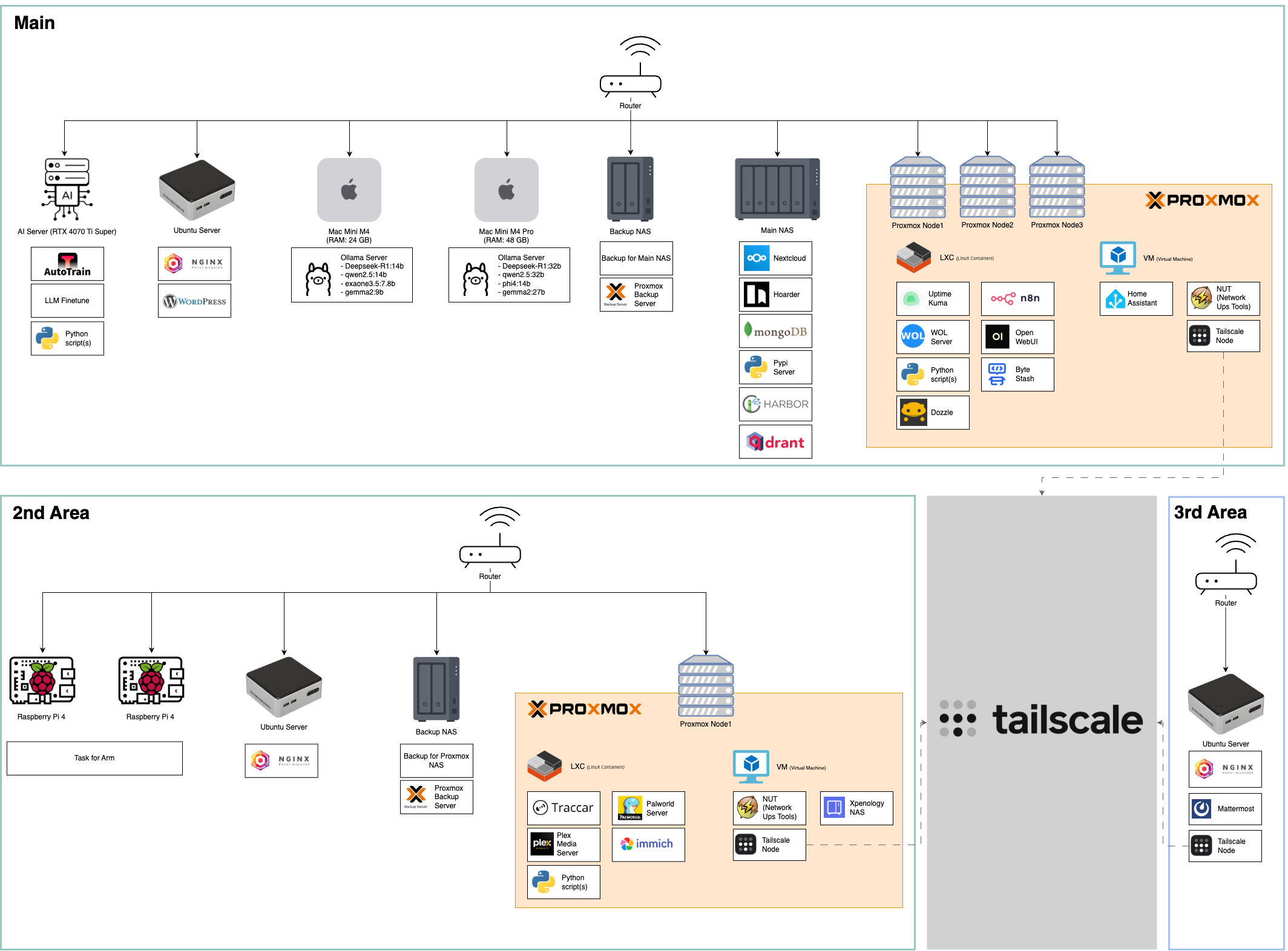
Task: Select the Main NAS device icon
Action: [x=777, y=189]
